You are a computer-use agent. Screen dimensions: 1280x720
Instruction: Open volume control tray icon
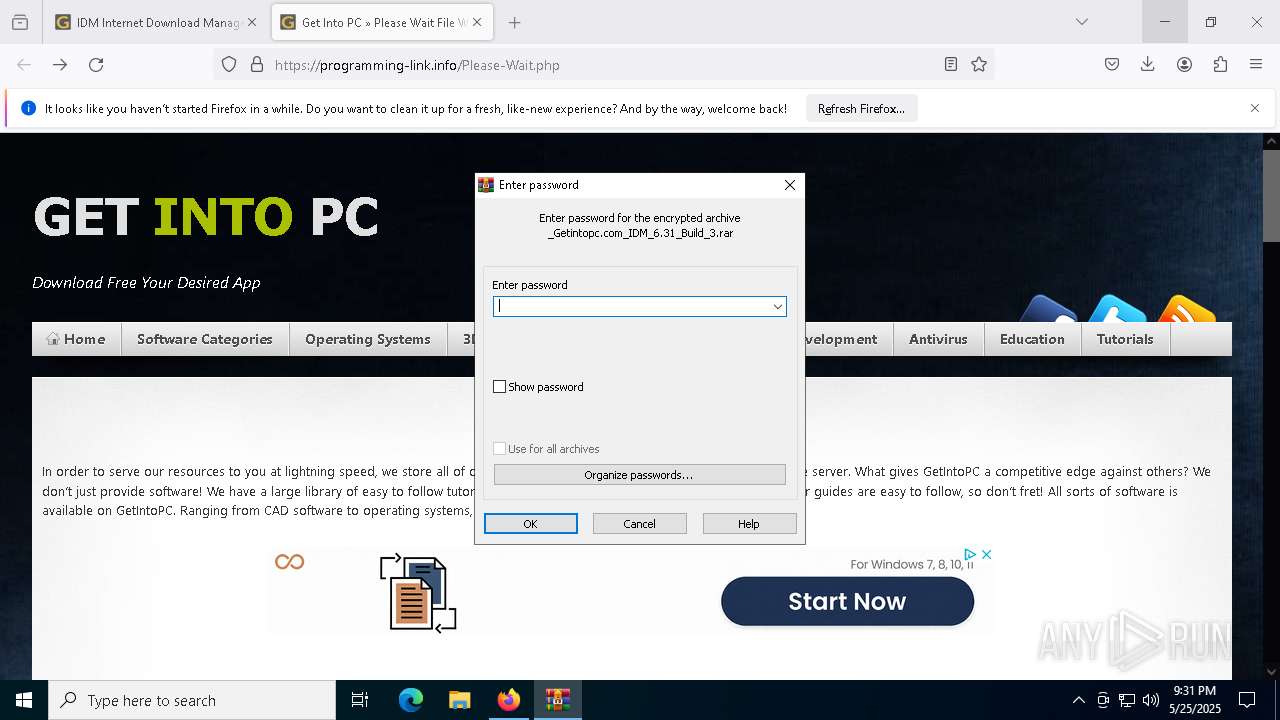[1151, 700]
